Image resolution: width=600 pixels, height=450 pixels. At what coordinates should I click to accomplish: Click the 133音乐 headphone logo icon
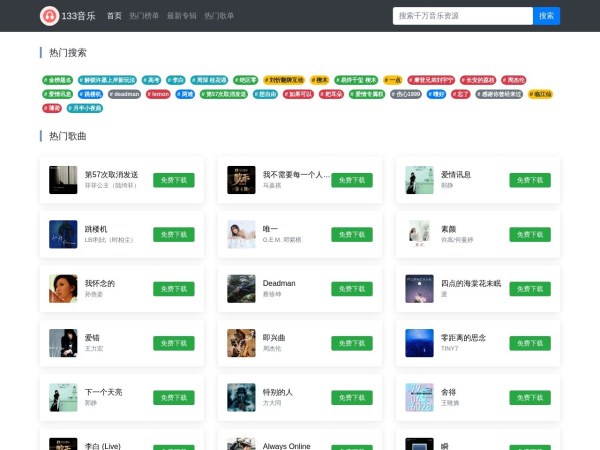tap(49, 16)
